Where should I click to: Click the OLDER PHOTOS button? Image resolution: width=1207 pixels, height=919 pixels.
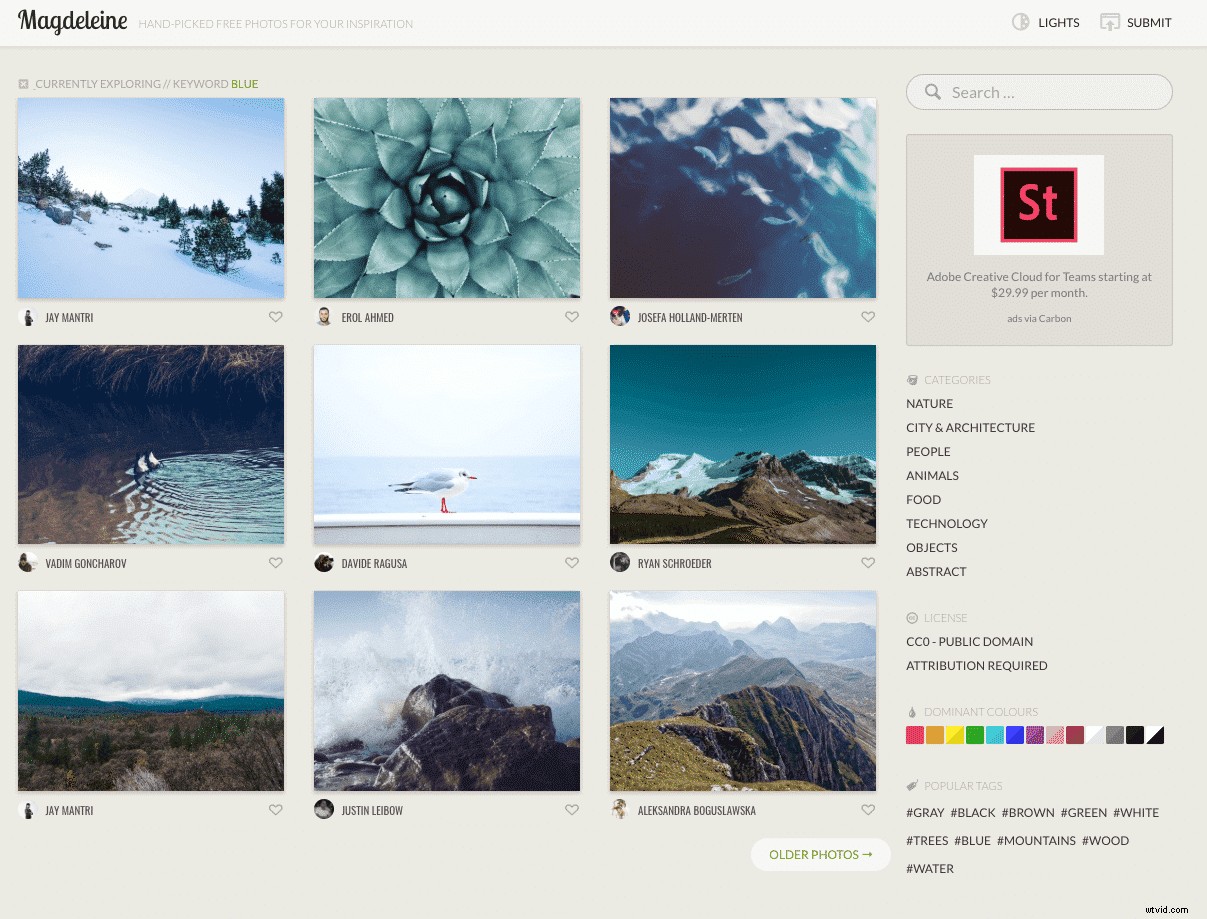pos(820,854)
